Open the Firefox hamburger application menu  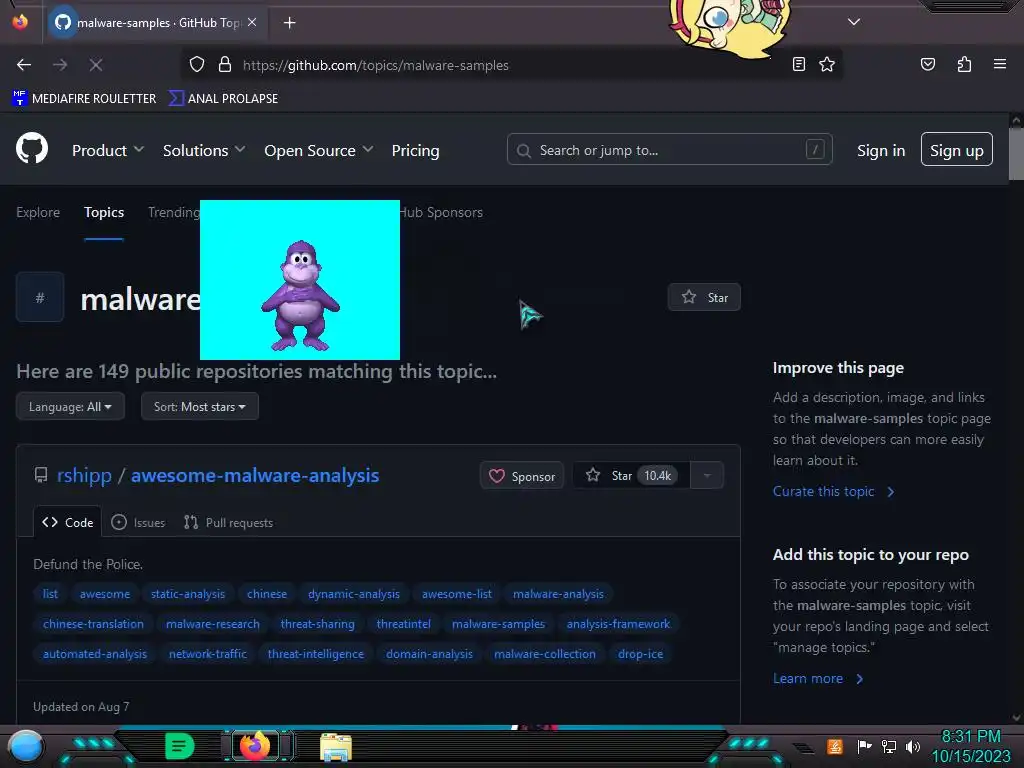[x=1000, y=64]
